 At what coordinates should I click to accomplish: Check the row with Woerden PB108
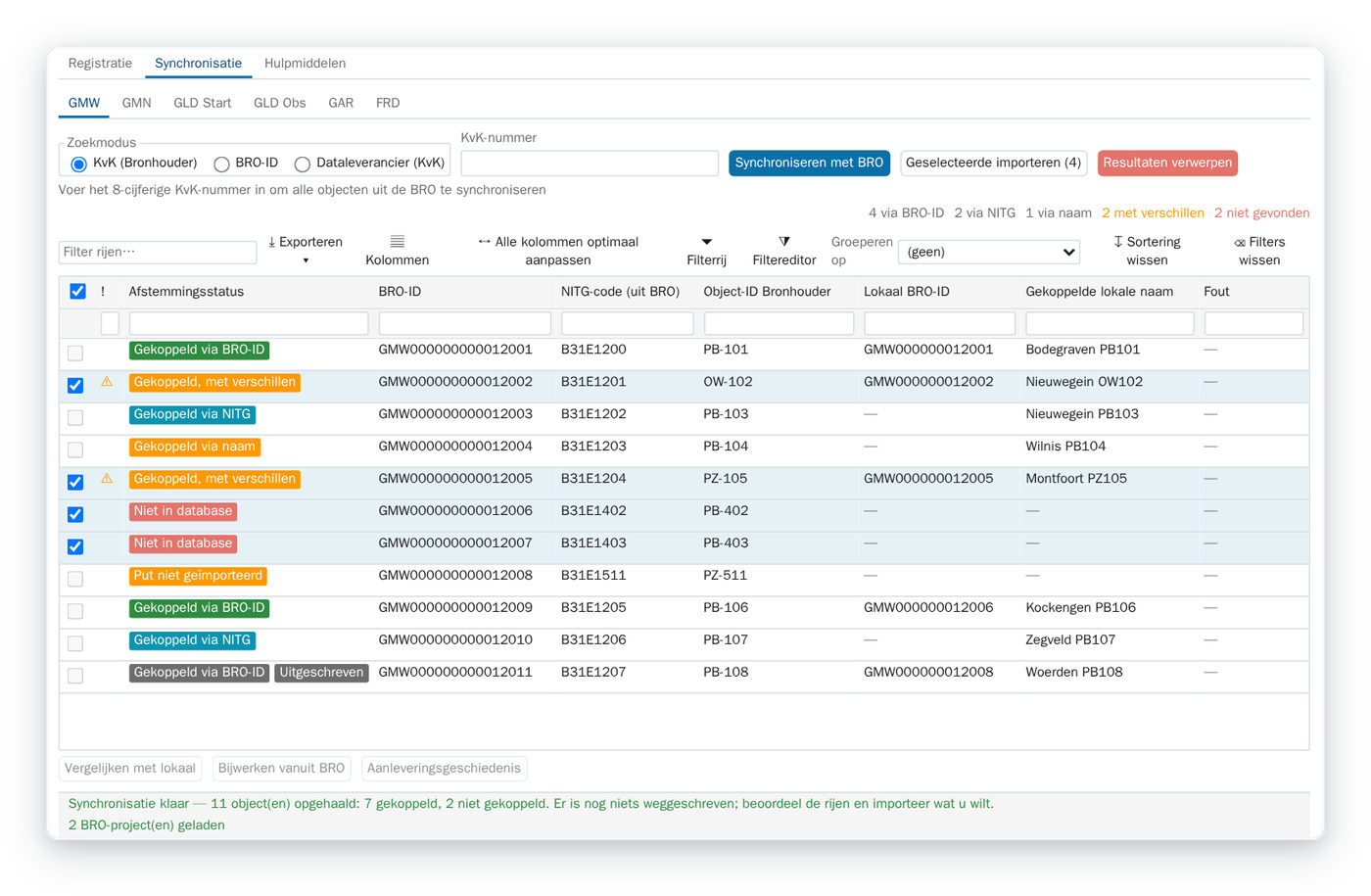[75, 676]
